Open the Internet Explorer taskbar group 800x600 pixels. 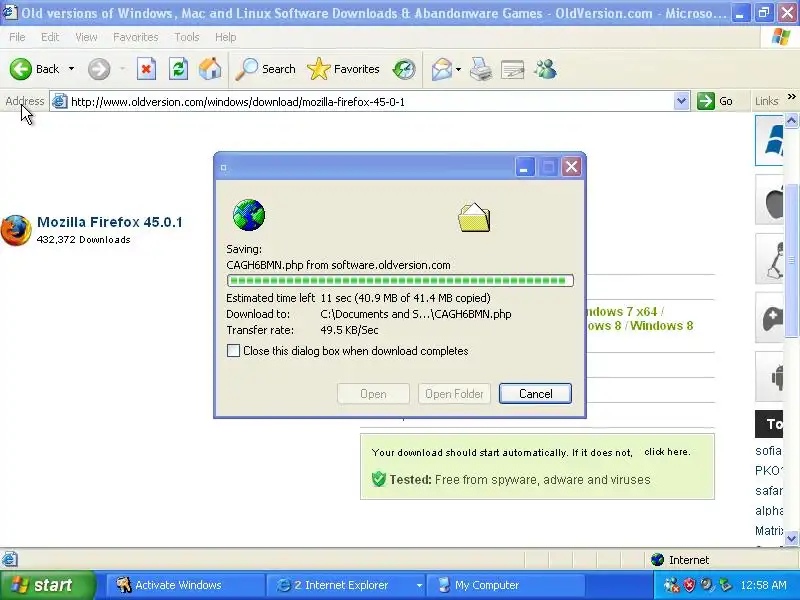coord(345,585)
